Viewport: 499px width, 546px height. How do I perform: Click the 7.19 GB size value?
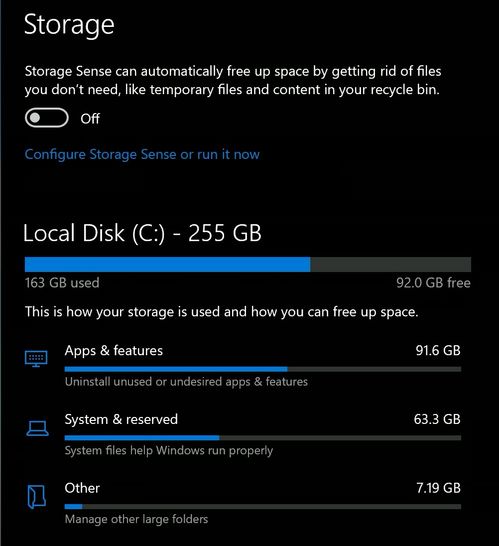coord(438,488)
